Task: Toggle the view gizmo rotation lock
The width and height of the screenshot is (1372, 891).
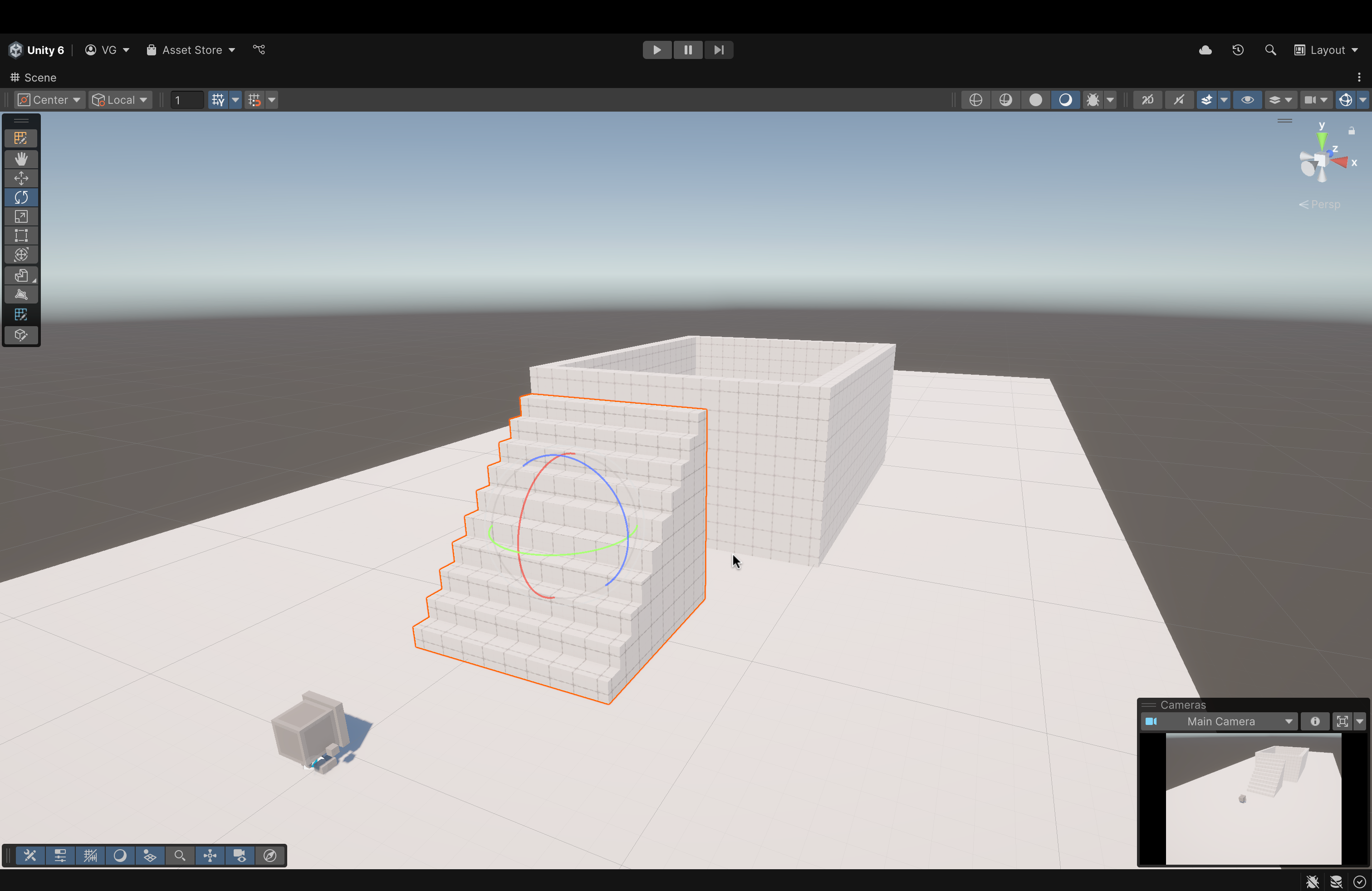Action: [1351, 131]
